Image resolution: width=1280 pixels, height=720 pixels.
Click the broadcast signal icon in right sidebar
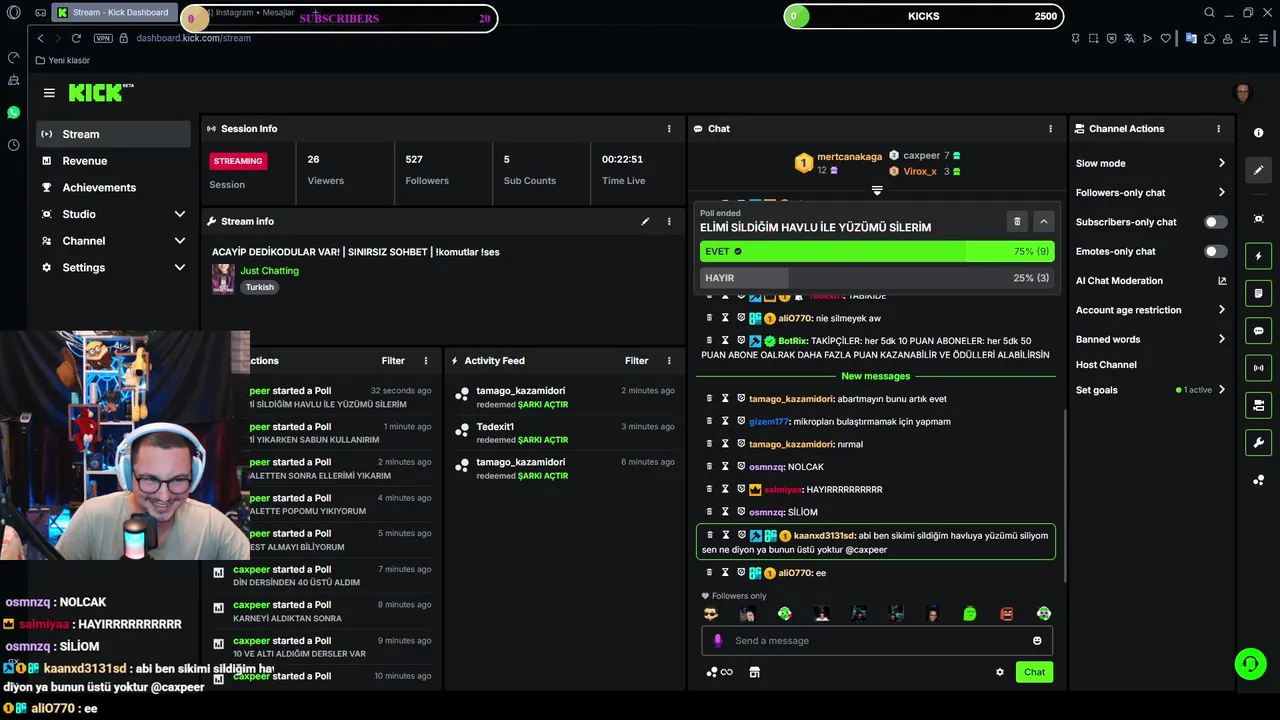click(1258, 368)
